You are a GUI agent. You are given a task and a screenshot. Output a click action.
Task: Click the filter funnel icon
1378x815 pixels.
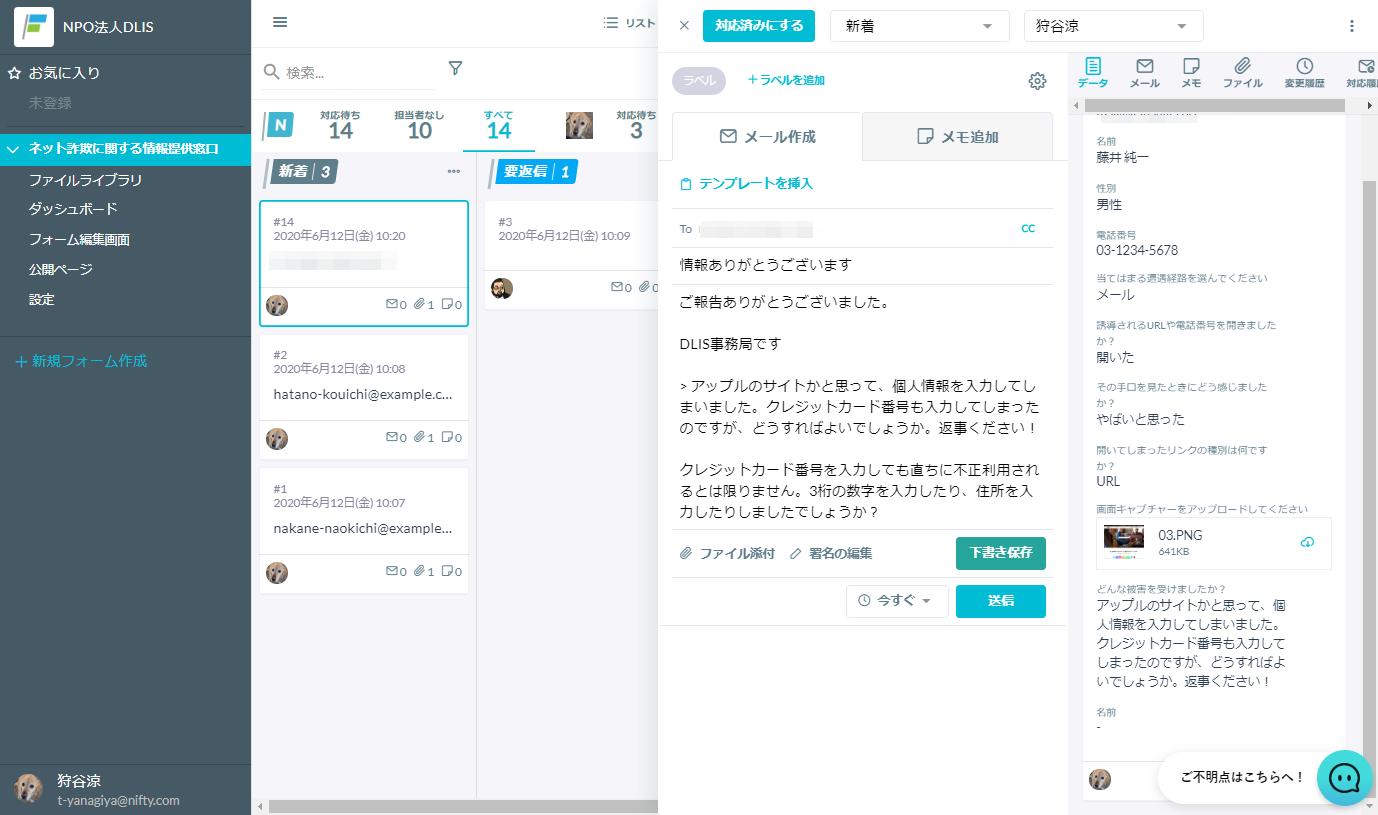[x=455, y=68]
